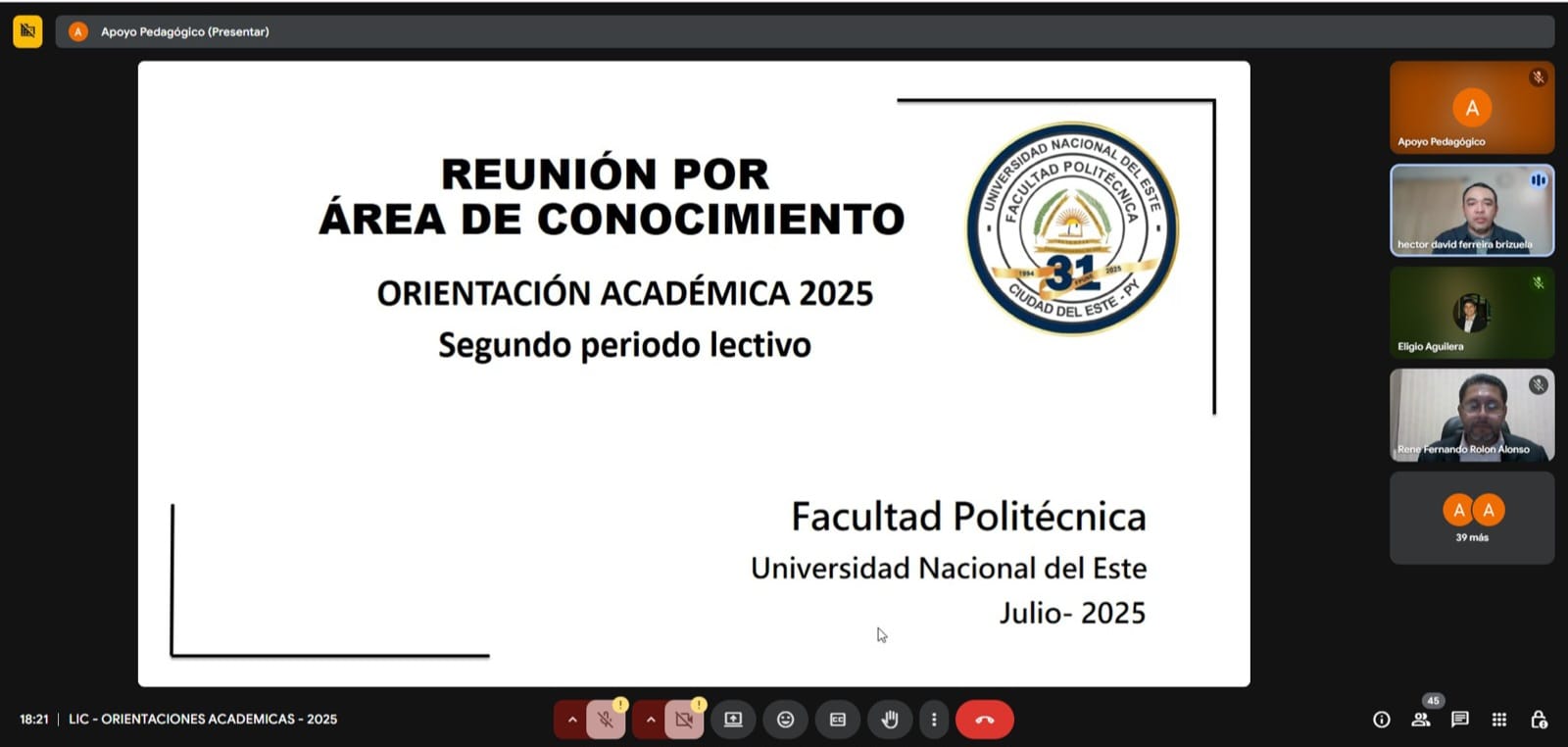Screen dimensions: 1568x747
Task: Click the yellow presentation-off icon at top left
Action: [27, 31]
